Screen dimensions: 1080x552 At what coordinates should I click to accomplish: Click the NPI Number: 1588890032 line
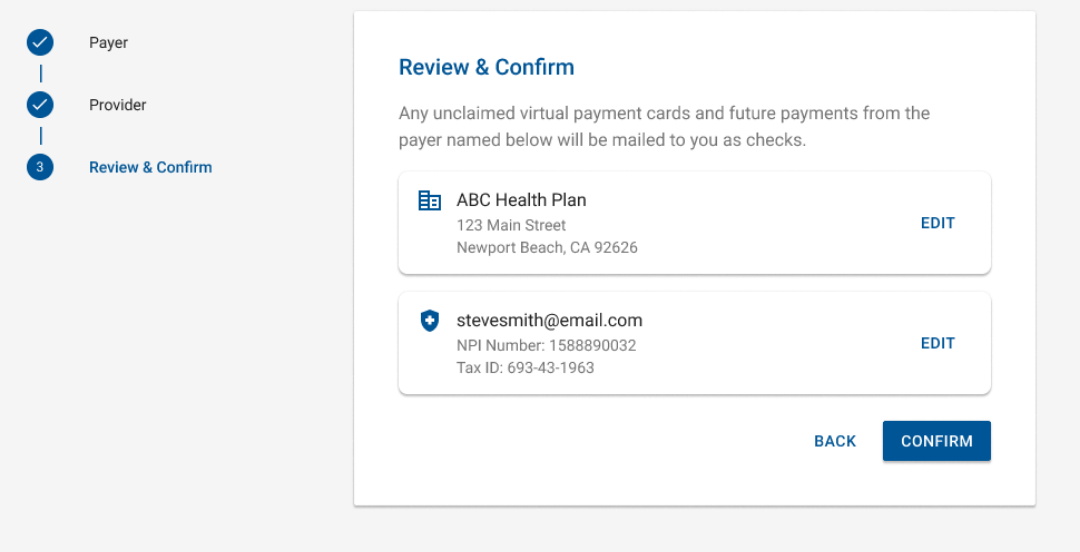(x=546, y=345)
